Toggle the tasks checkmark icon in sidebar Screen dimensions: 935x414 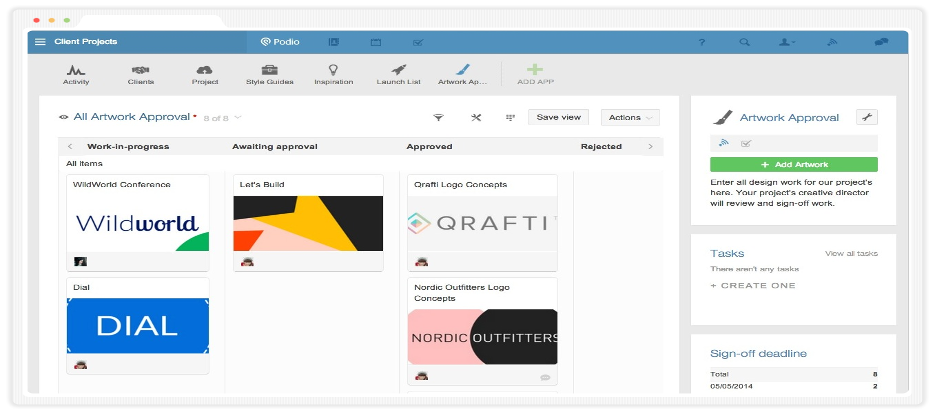(745, 143)
